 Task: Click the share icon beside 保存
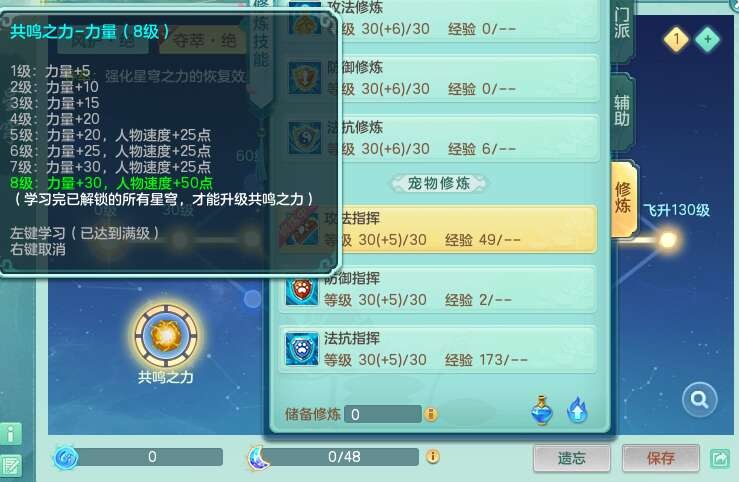point(720,458)
